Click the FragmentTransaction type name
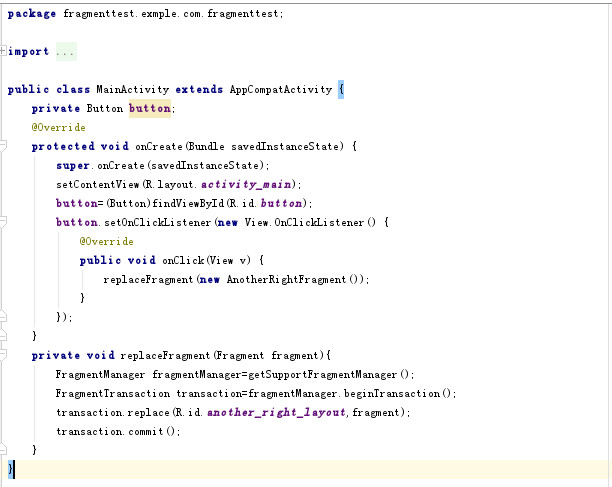 (113, 393)
